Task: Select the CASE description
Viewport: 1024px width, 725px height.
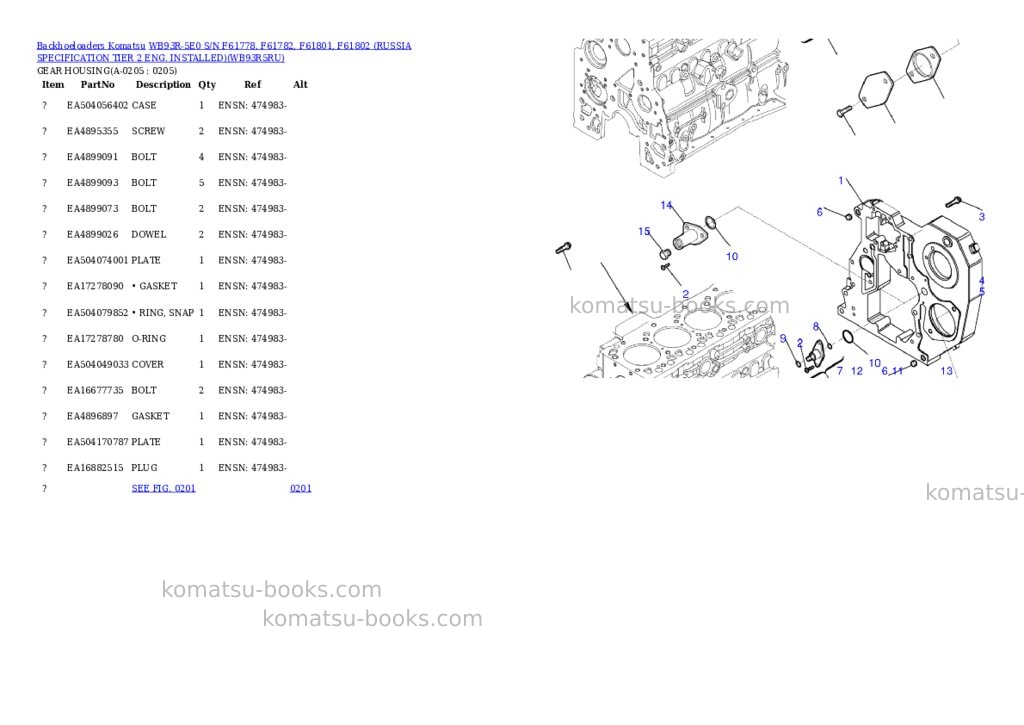Action: click(x=144, y=105)
